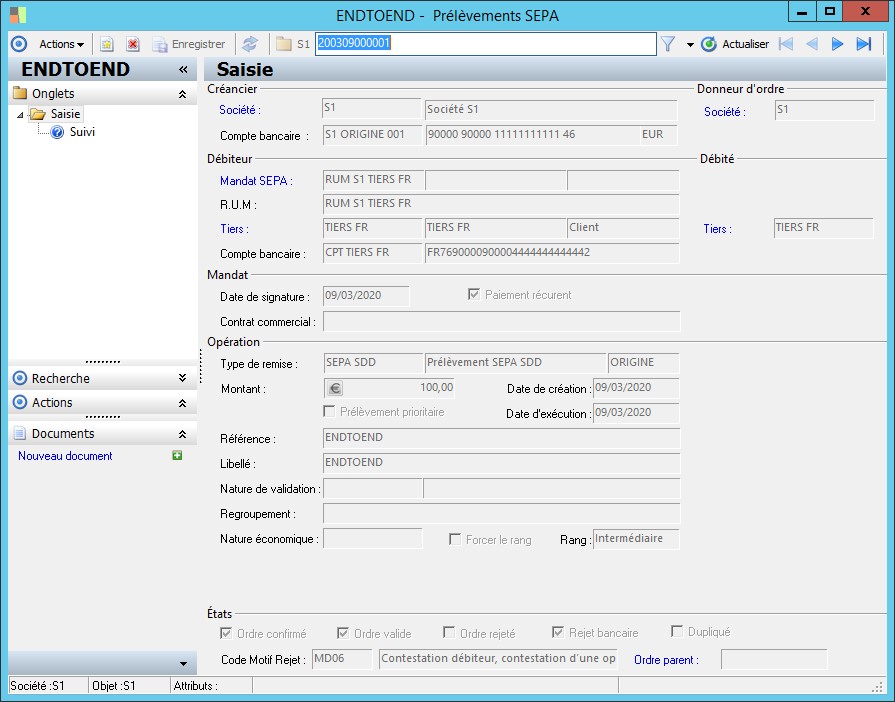Screen dimensions: 895x702
Task: Go to the next record
Action: tap(838, 44)
